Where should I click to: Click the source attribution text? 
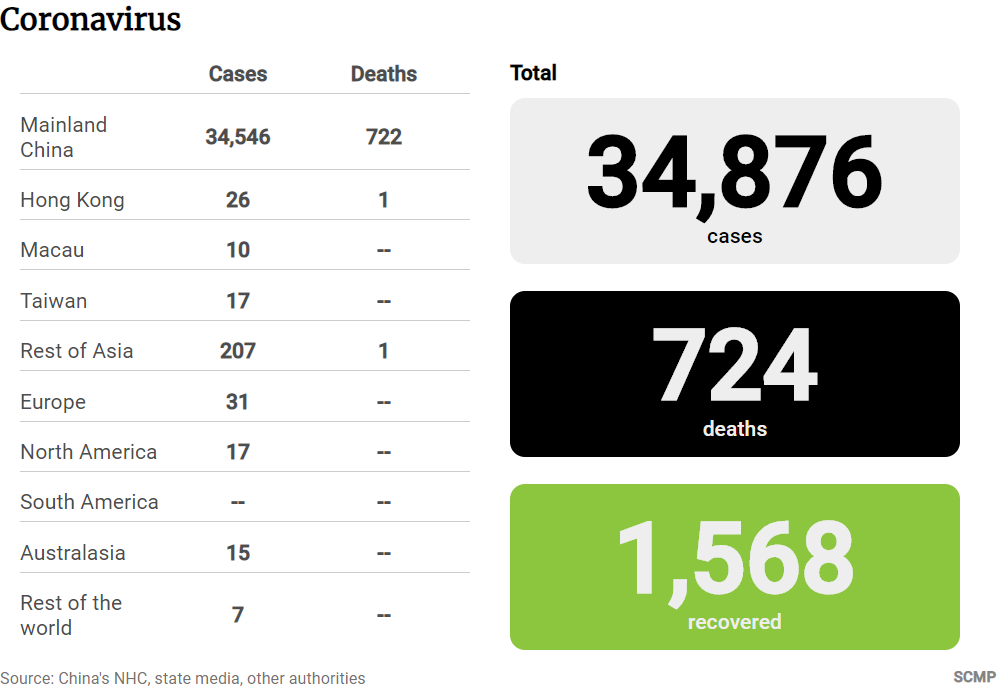[x=183, y=678]
